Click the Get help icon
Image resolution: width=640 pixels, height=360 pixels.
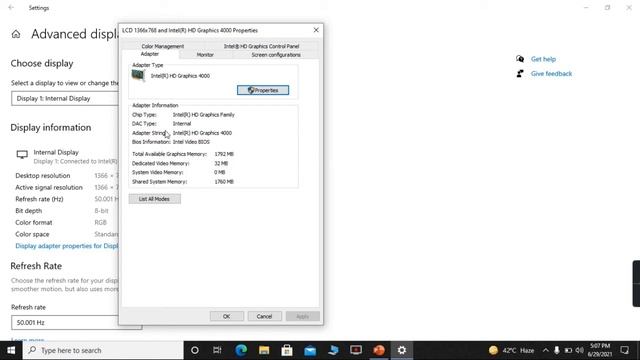coord(520,59)
